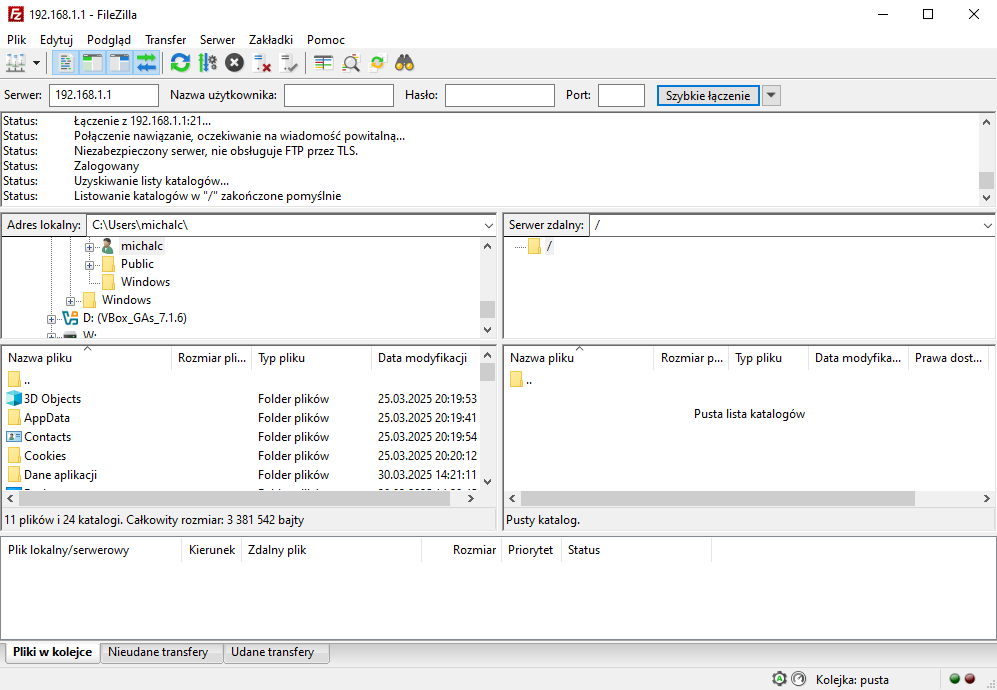The width and height of the screenshot is (997, 690).
Task: Select the Windows folder under Users
Action: coord(146,282)
